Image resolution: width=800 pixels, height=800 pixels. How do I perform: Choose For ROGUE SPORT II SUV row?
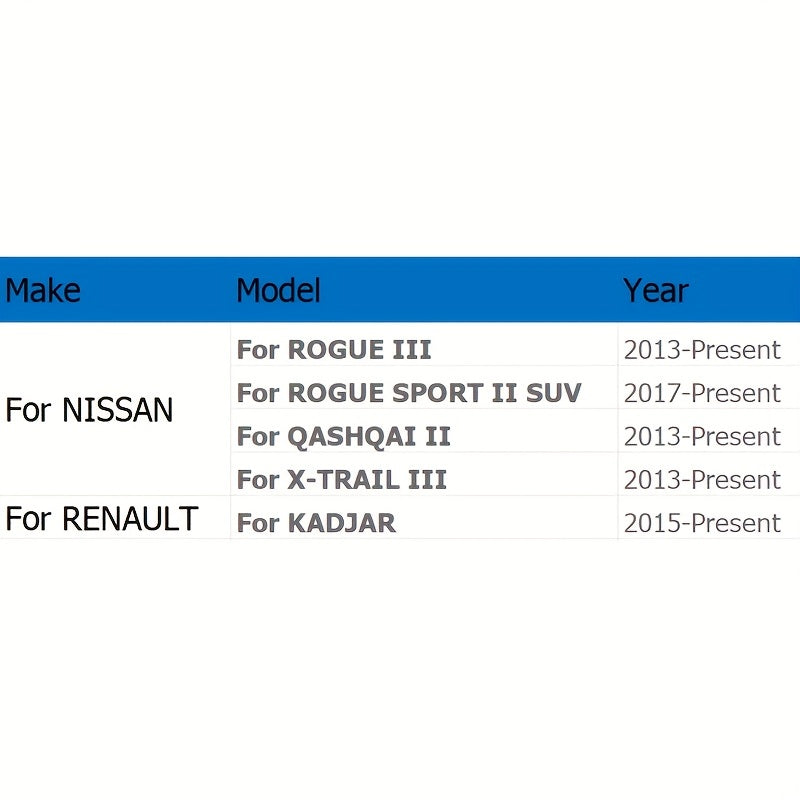408,393
